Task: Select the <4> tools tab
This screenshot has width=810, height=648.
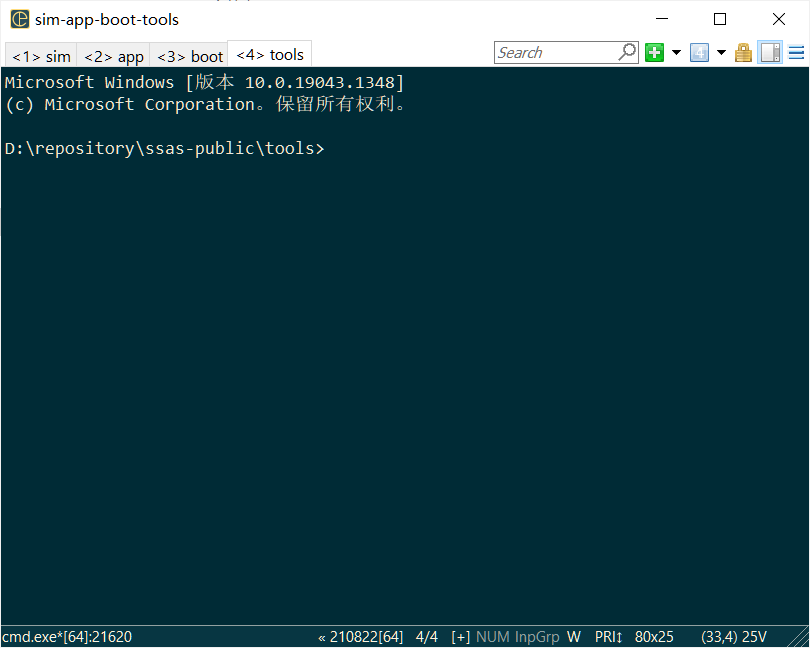Action: (x=270, y=54)
